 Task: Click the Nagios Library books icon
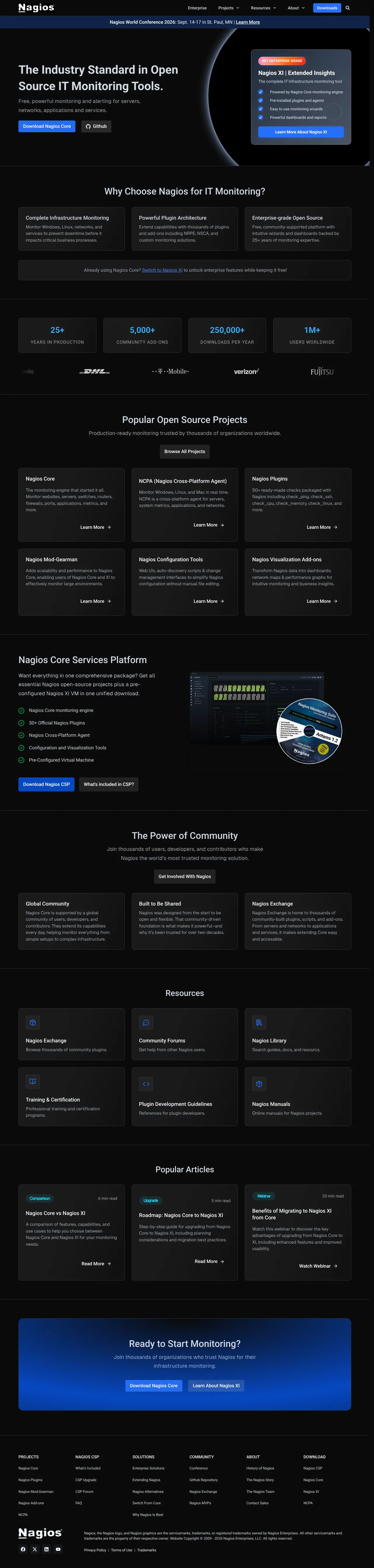point(259,1023)
